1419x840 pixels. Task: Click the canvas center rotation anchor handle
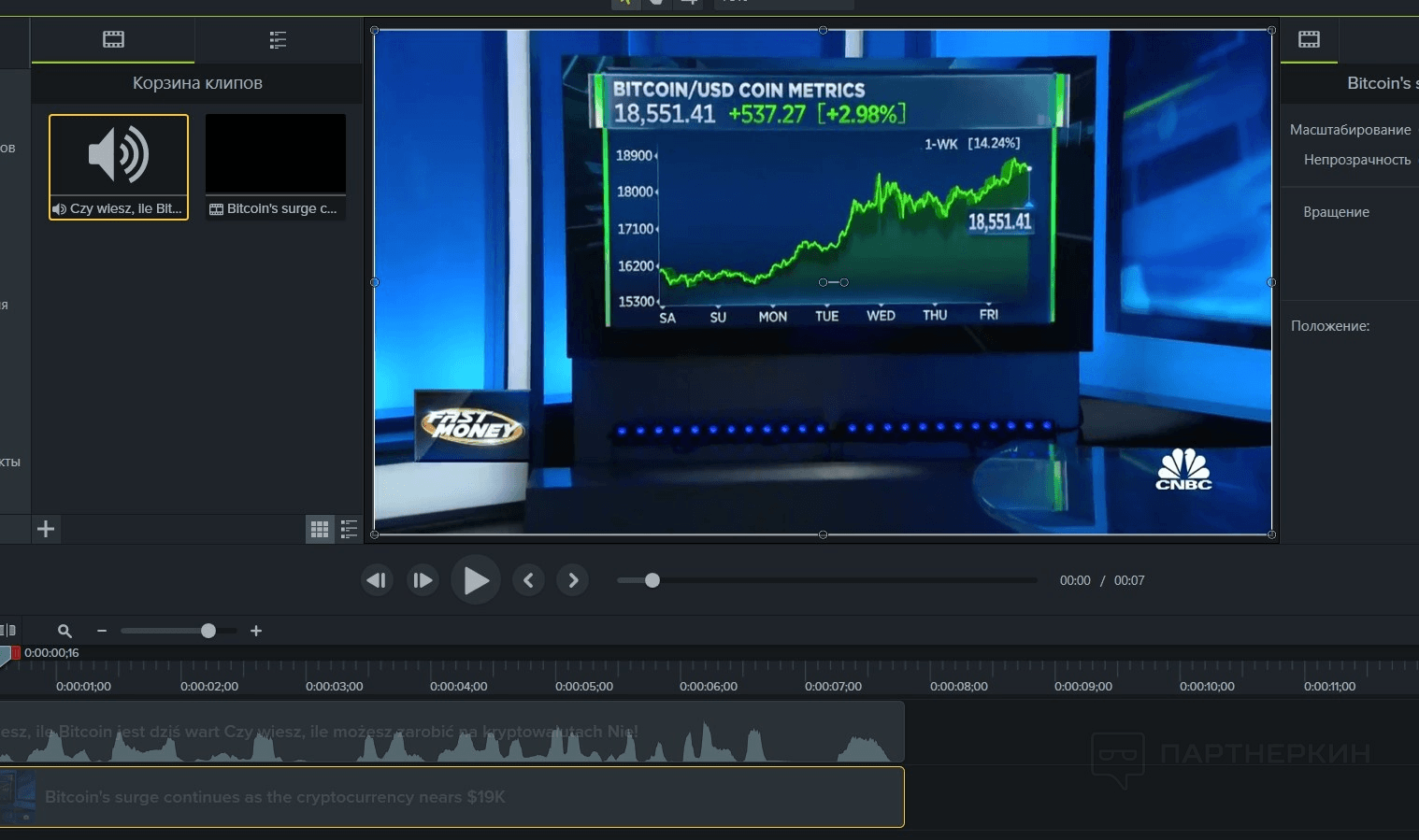(x=823, y=282)
